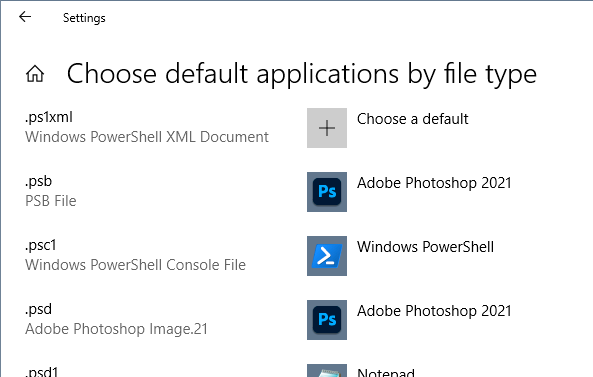593x377 pixels.
Task: Change Adobe Photoshop 2021 default for .psb
Action: [x=434, y=183]
